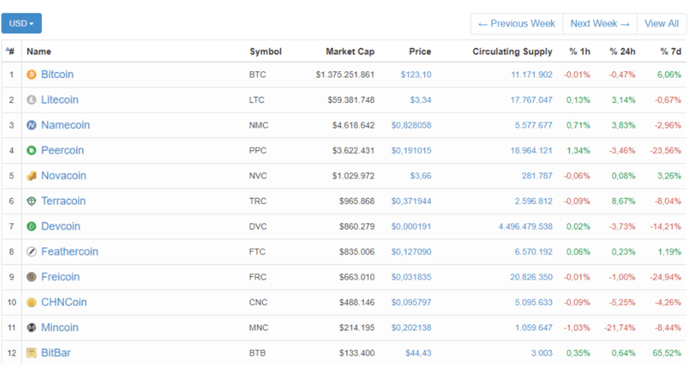The width and height of the screenshot is (696, 365).
Task: Click Peercoin price $0,191015
Action: 411,151
